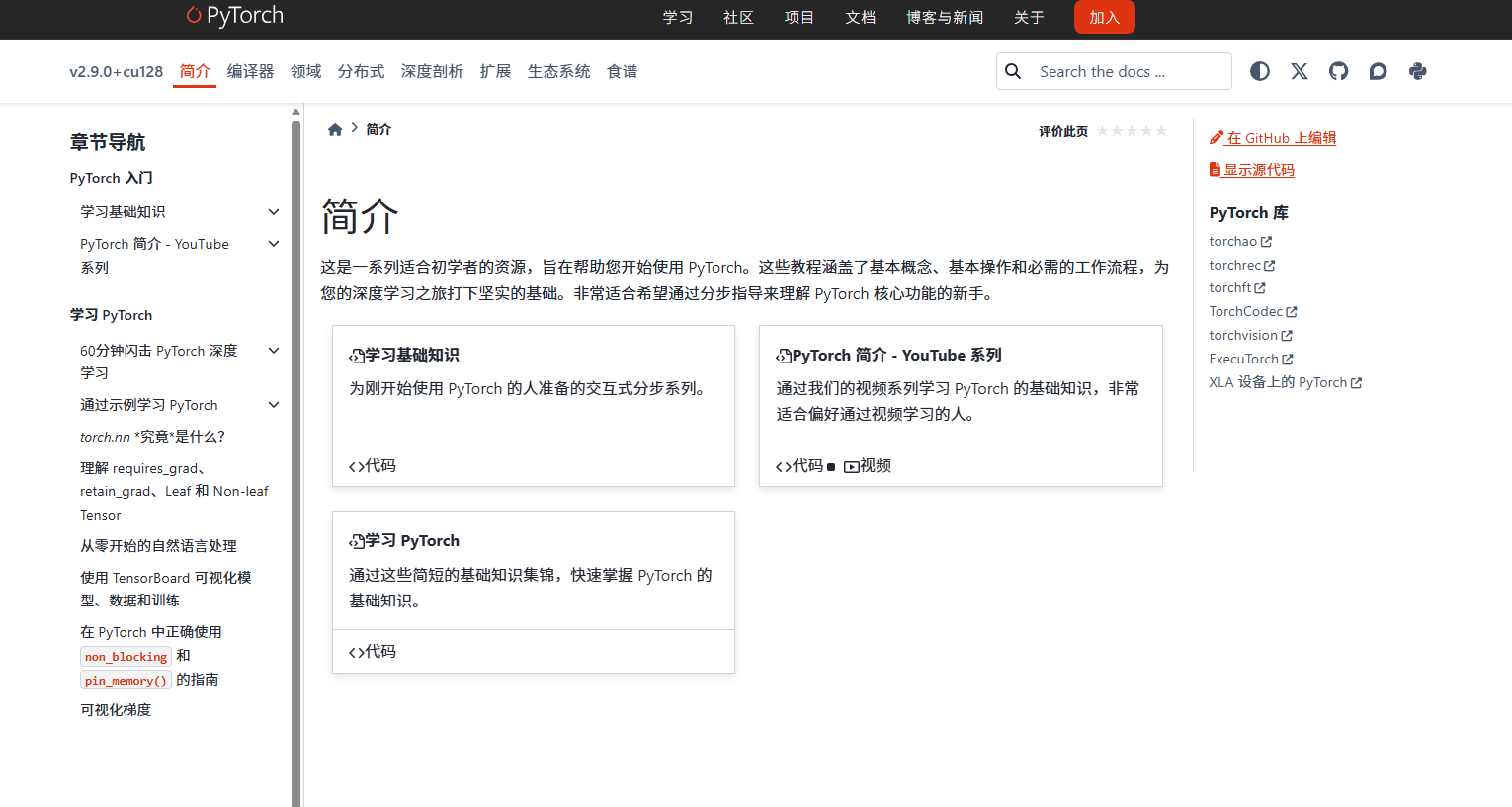Open the 项目 menu in the top bar
The image size is (1512, 807).
(x=799, y=17)
